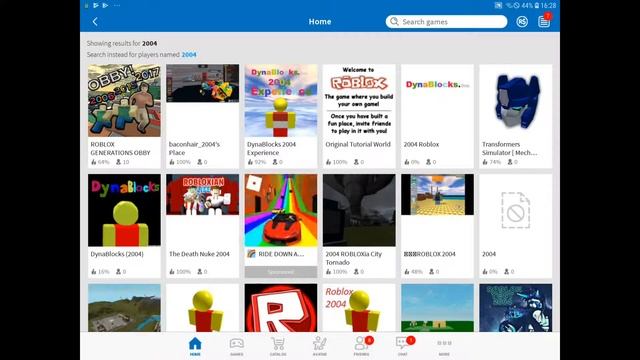The image size is (640, 360).
Task: Click like percentage on GENERATIONS OBBY card
Action: [x=104, y=162]
